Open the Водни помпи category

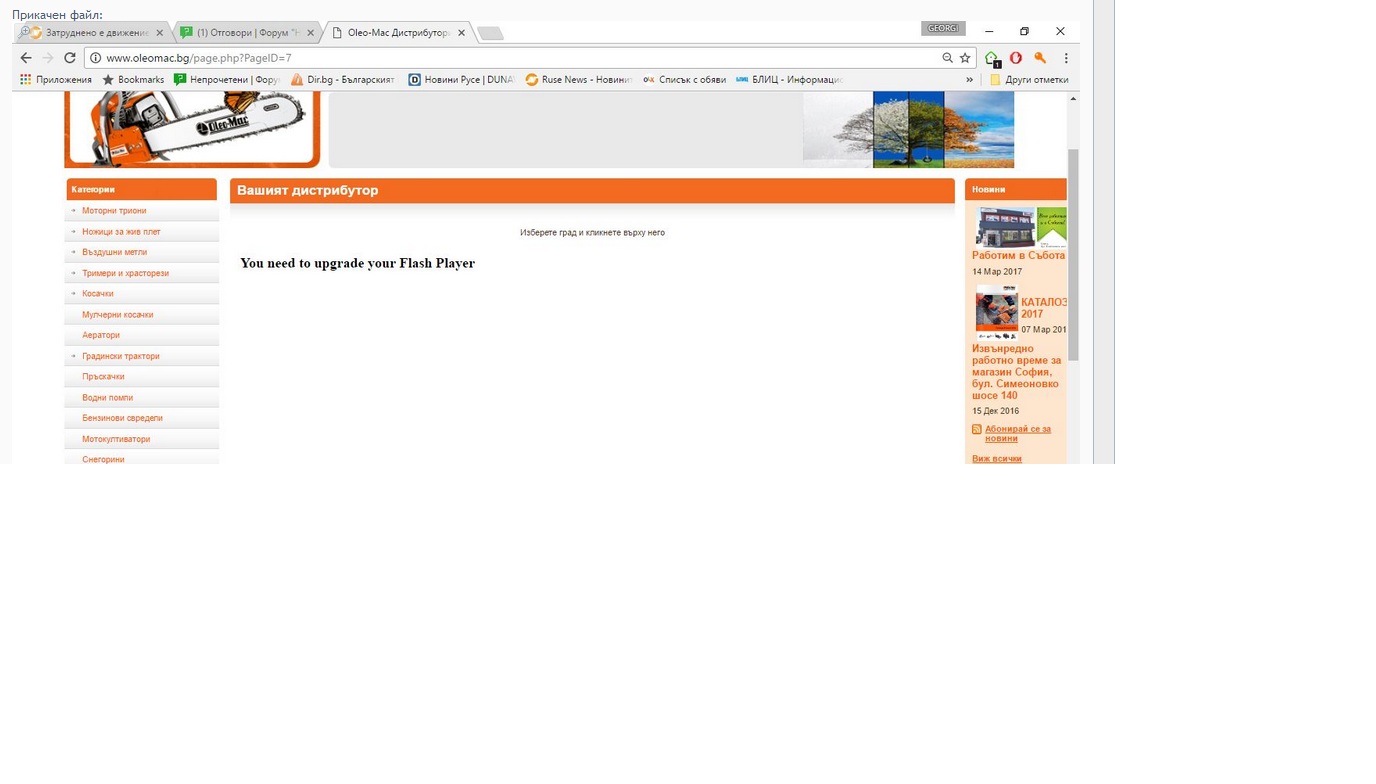pos(107,398)
